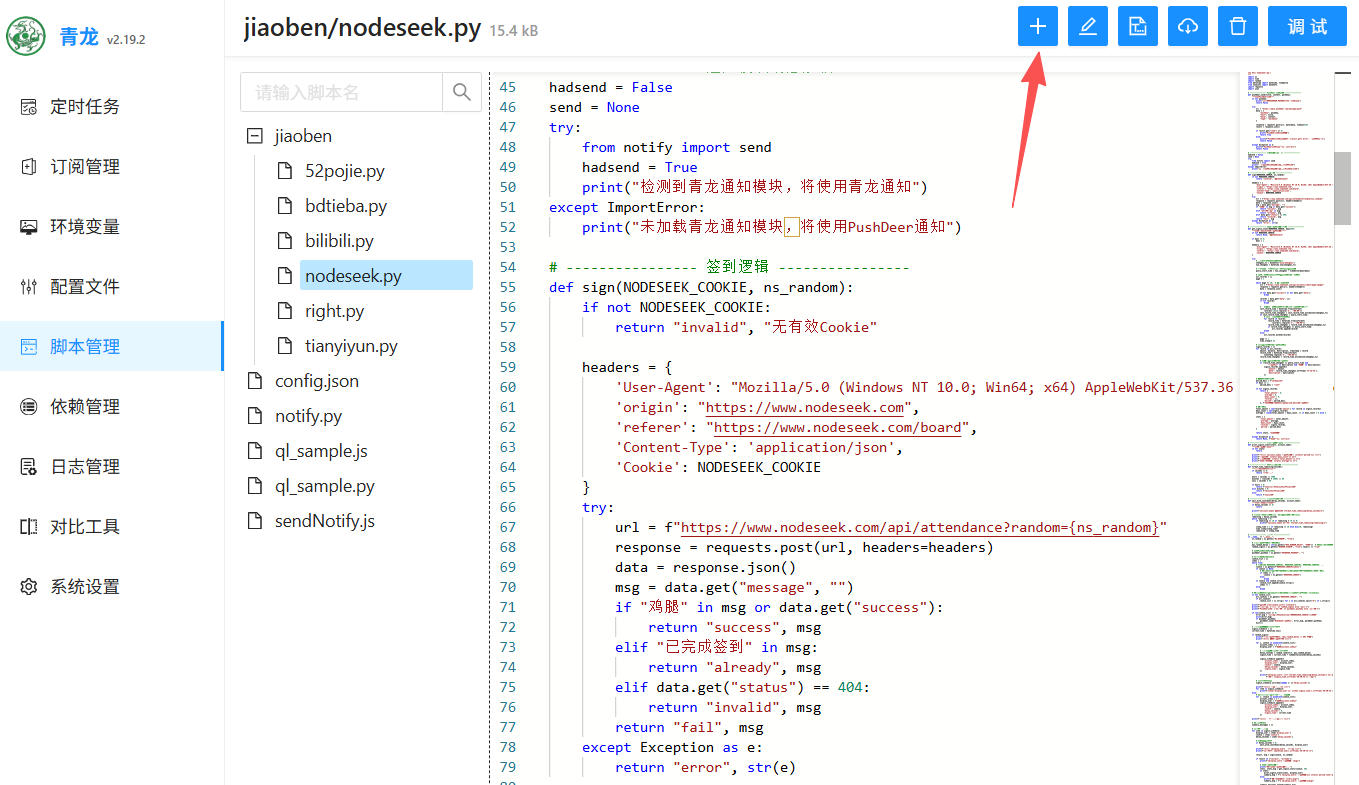This screenshot has height=785, width=1359.
Task: Open the sendNotify.js script
Action: click(x=324, y=521)
